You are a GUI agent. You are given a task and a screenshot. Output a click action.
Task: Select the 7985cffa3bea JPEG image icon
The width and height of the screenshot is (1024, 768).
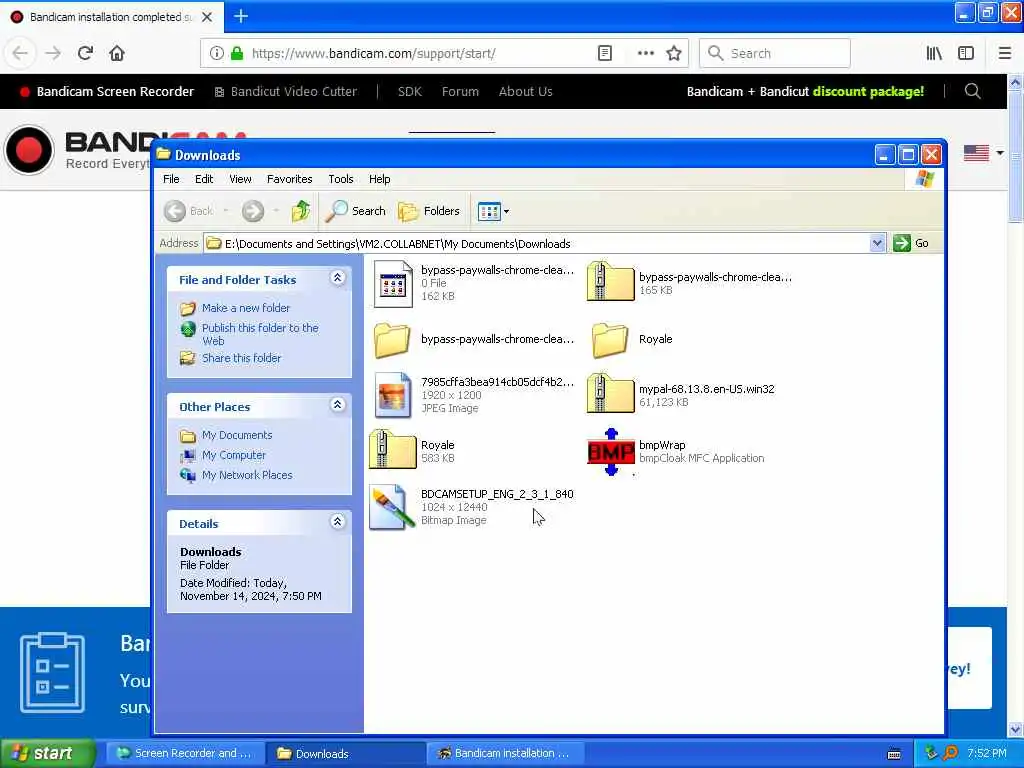393,395
